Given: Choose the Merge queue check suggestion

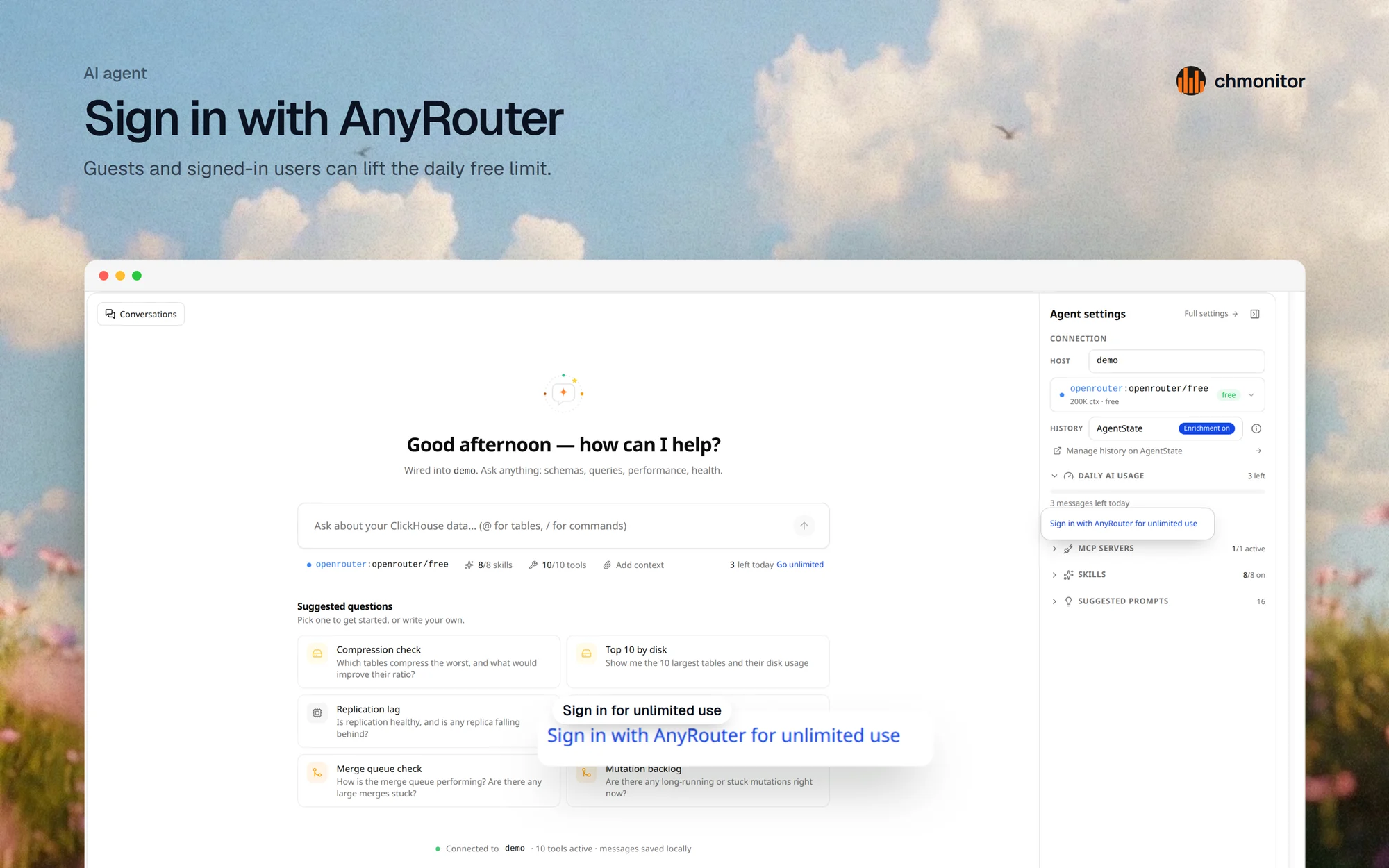Looking at the screenshot, I should tap(429, 781).
